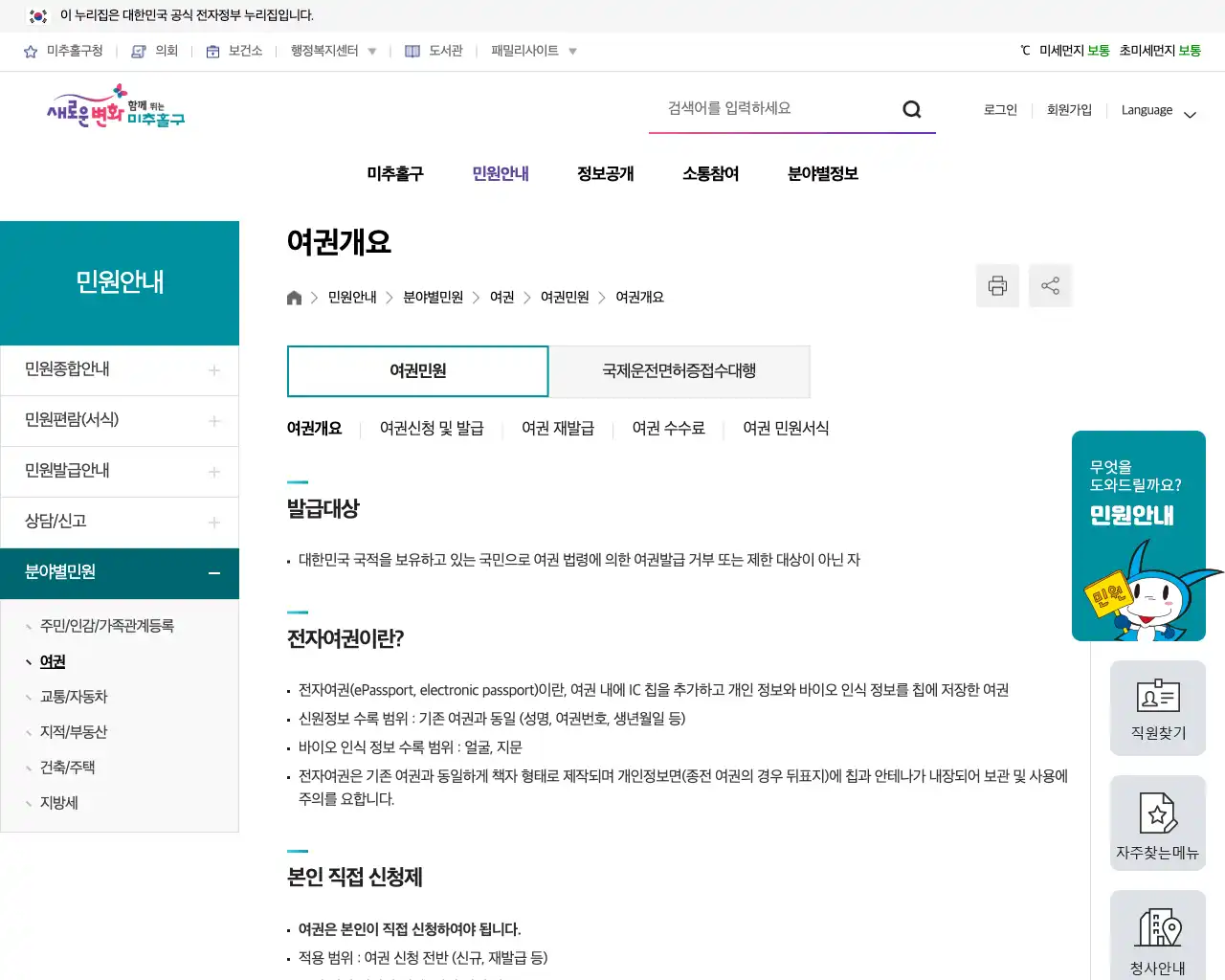Screen dimensions: 1225x980
Task: Collapse the 분야별민원 sidebar section
Action: (x=212, y=572)
